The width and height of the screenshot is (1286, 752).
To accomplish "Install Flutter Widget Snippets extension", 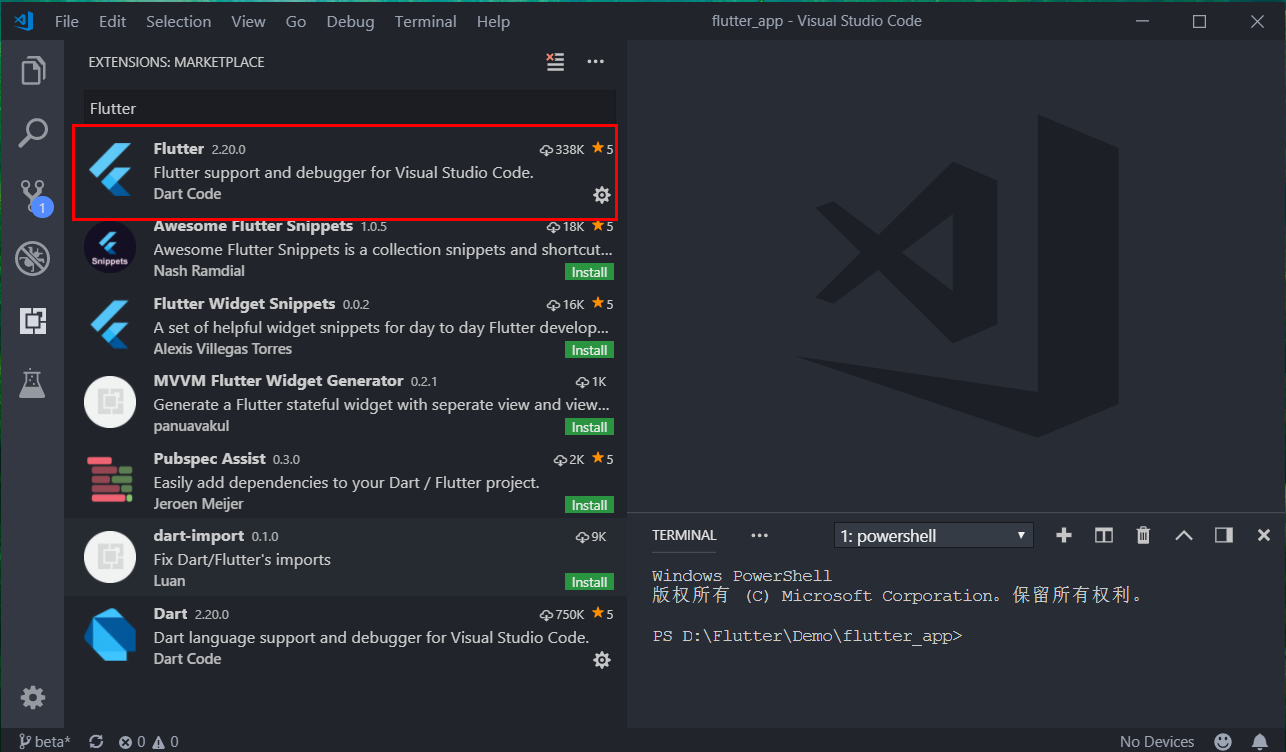I will 589,350.
